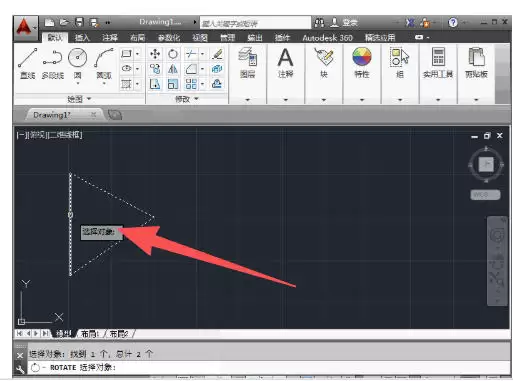Click the Save As icon in quick access
Image resolution: width=513 pixels, height=381 pixels.
click(x=94, y=22)
